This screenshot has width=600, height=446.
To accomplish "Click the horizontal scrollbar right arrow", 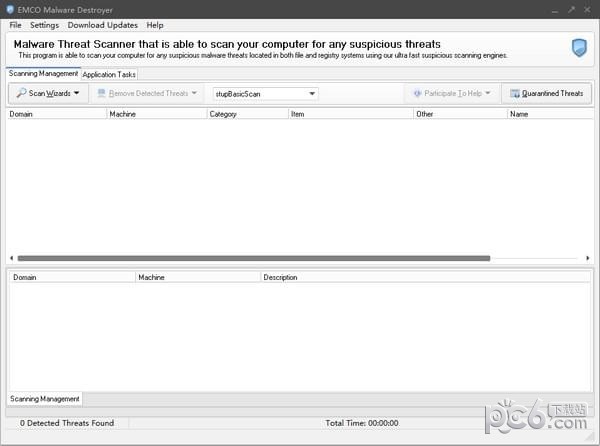I will point(587,258).
